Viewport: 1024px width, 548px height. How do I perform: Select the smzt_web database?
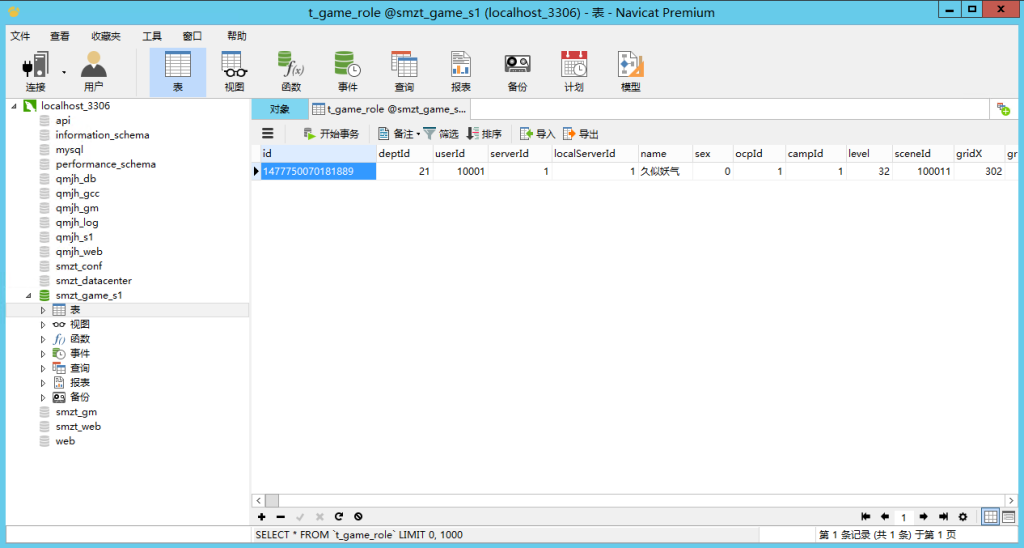click(x=78, y=427)
